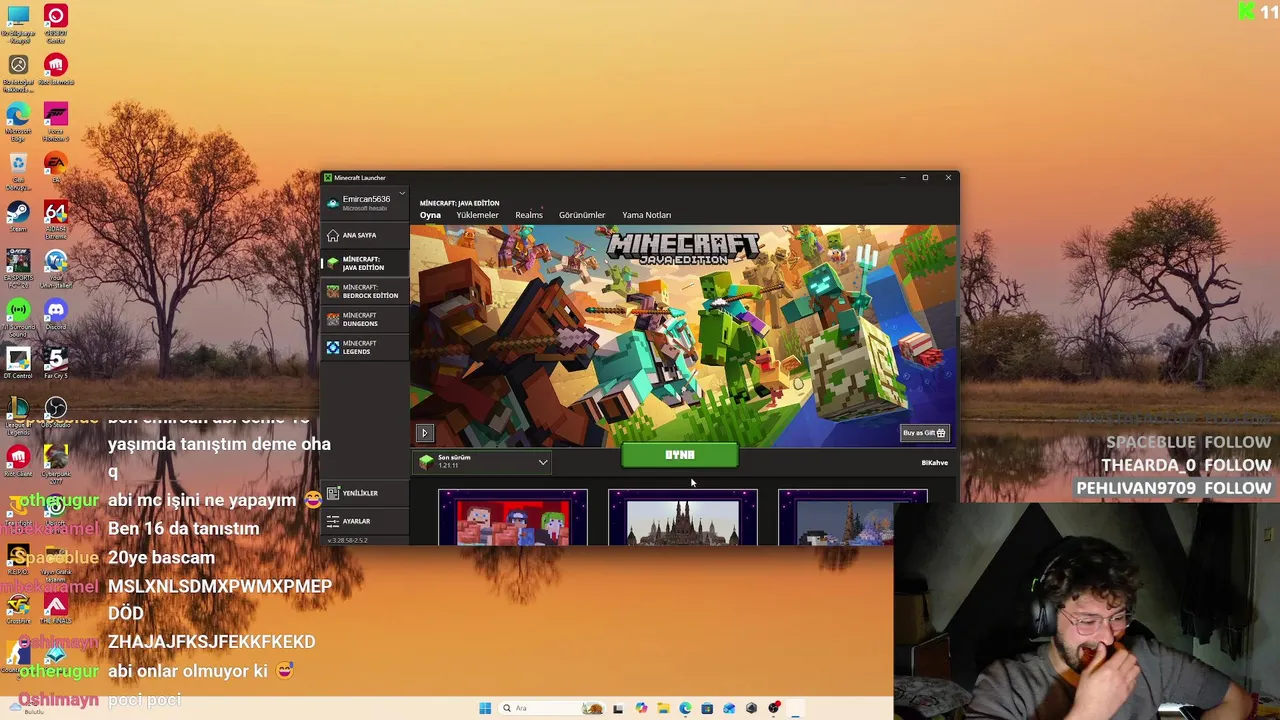Click the Buy as Gift button

coord(925,433)
